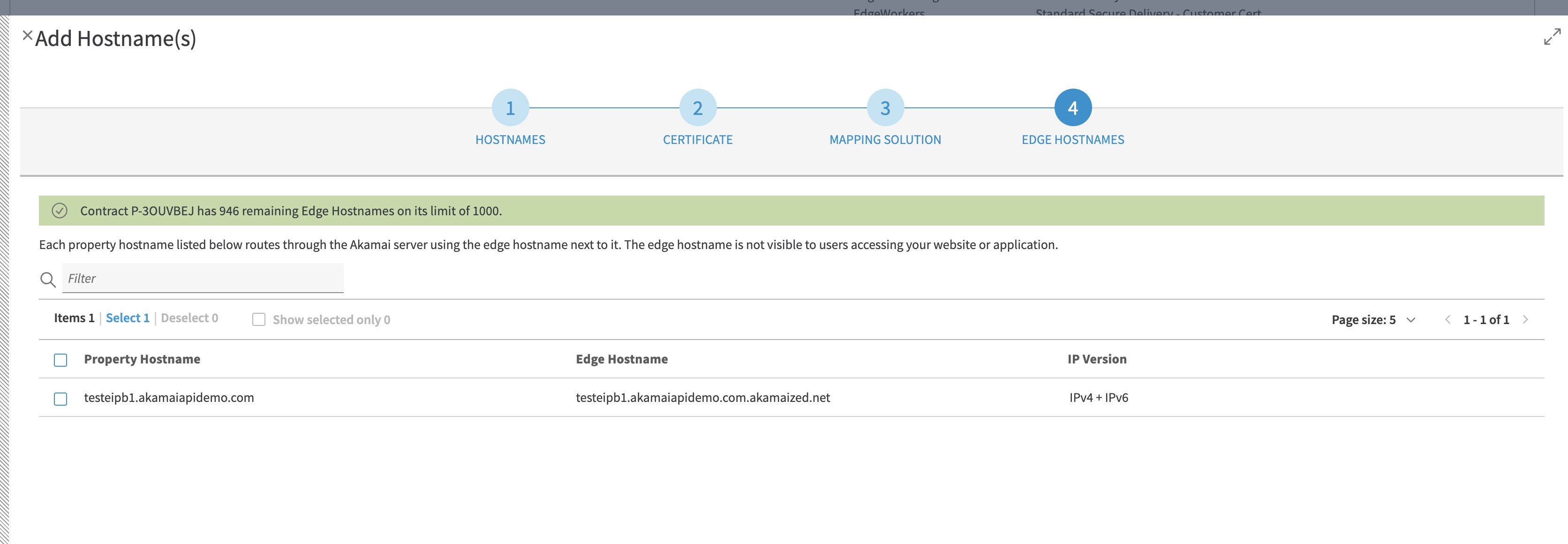Image resolution: width=1568 pixels, height=544 pixels.
Task: Click step 4 circle icon
Action: 1072,108
